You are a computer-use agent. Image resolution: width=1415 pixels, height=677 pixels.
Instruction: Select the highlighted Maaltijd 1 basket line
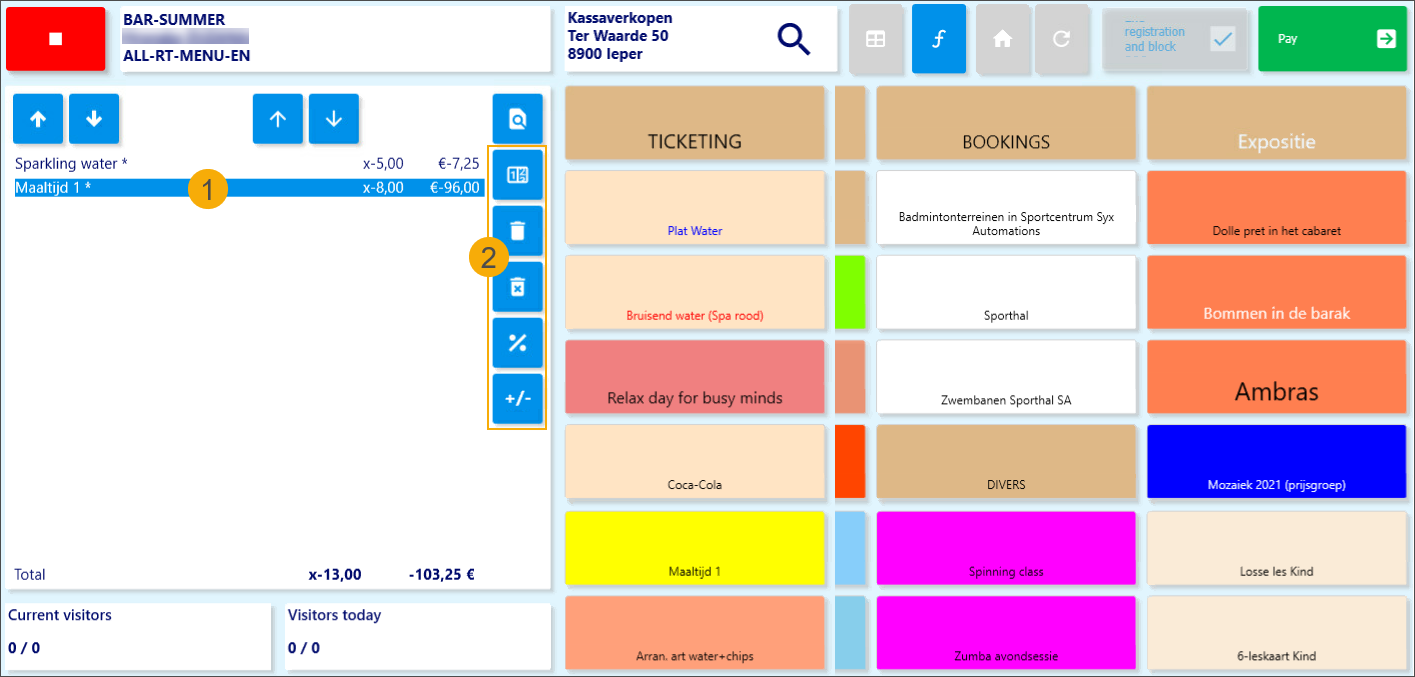(x=248, y=187)
